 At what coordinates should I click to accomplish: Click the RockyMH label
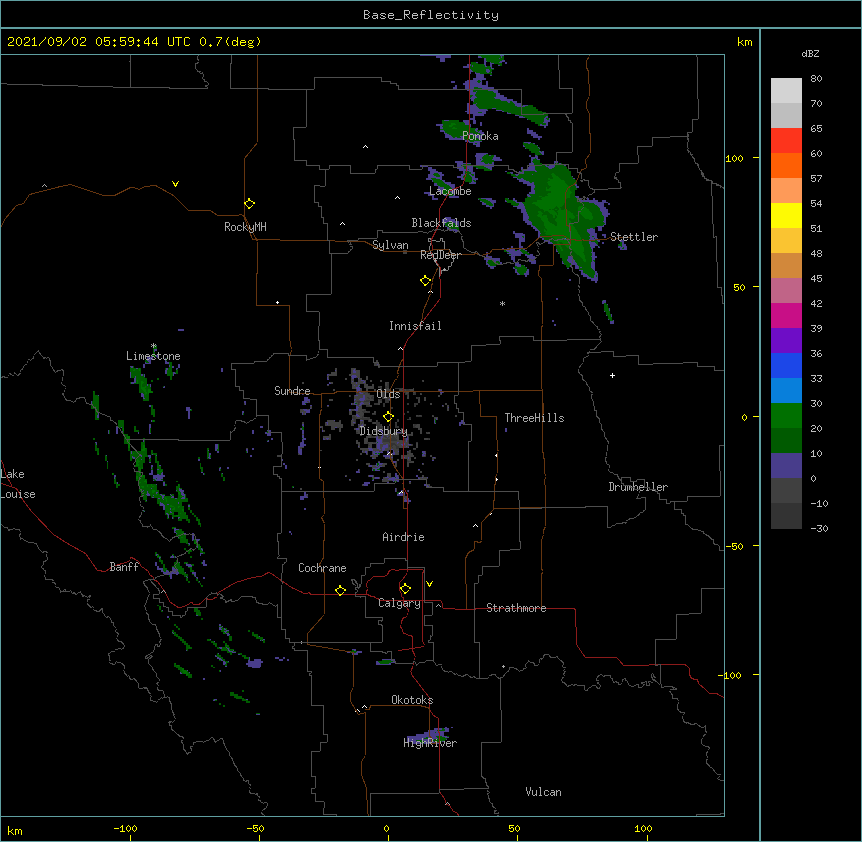coord(245,227)
